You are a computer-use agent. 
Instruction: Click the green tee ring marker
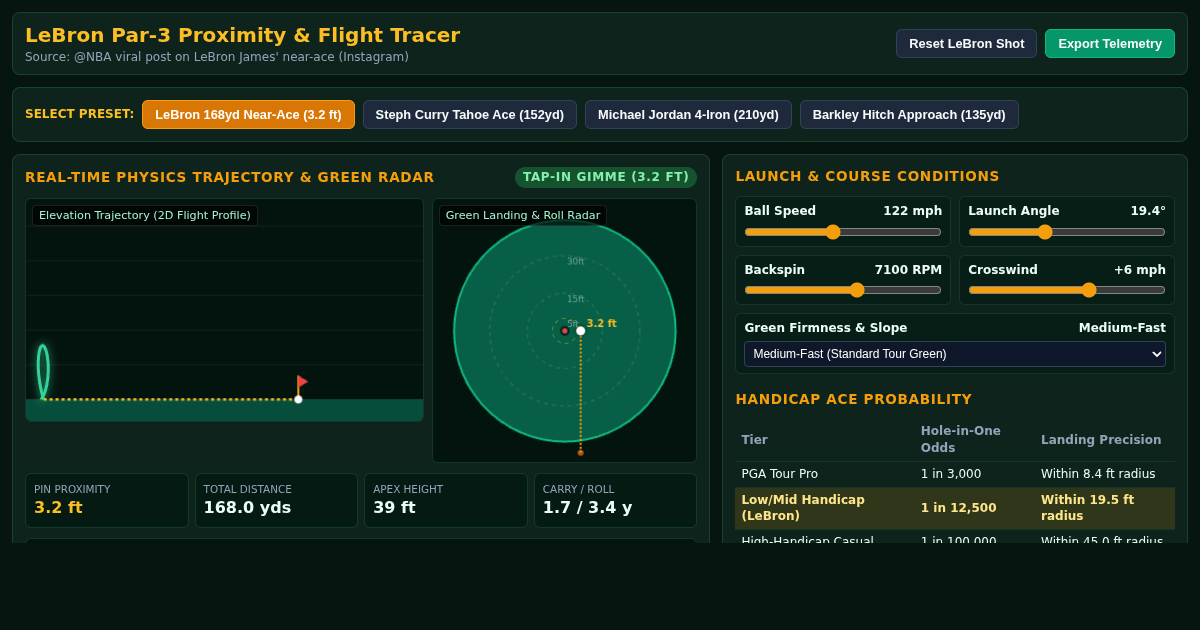coord(43,371)
